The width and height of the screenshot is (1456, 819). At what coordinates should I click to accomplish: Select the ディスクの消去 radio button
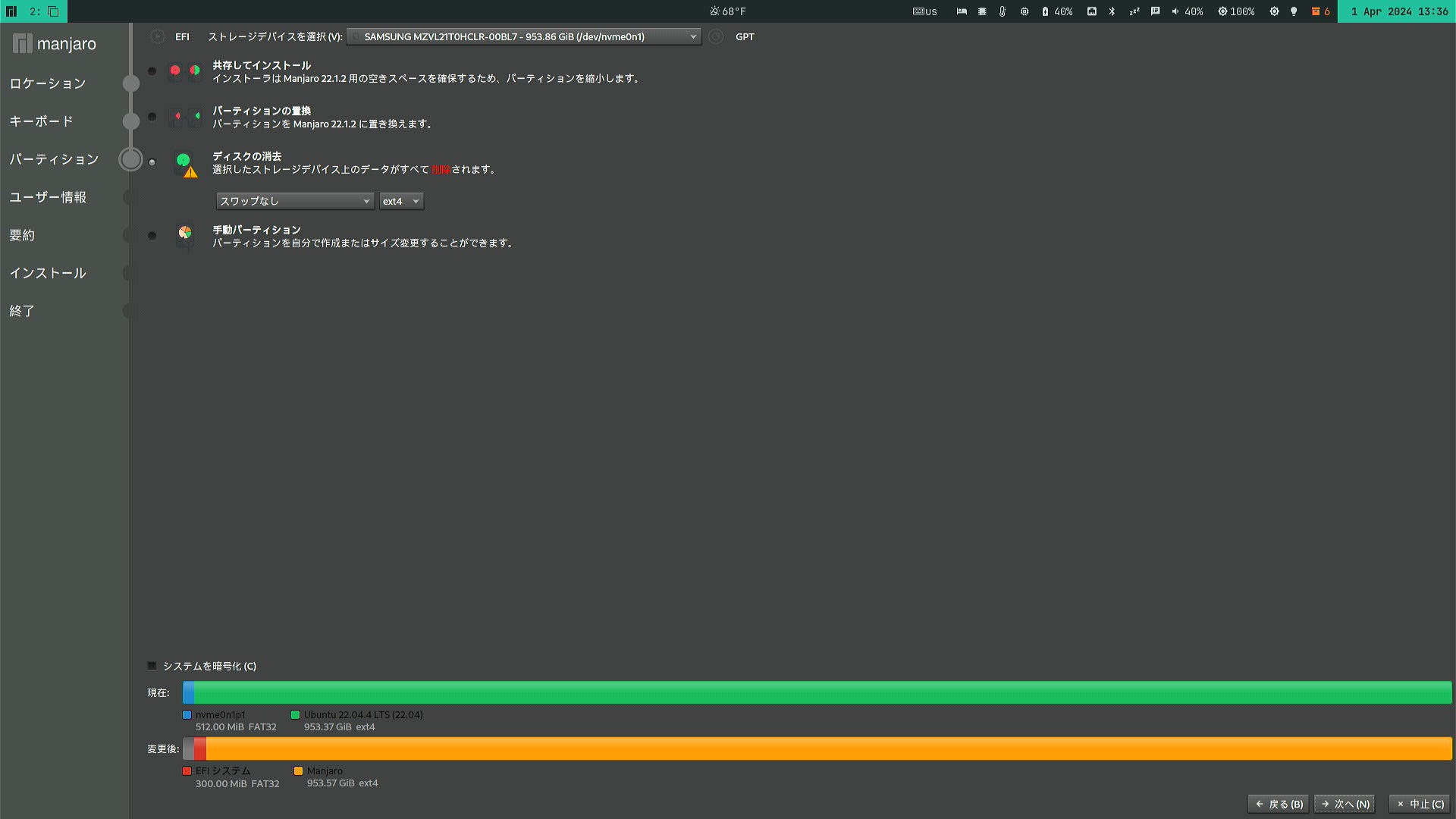(152, 162)
